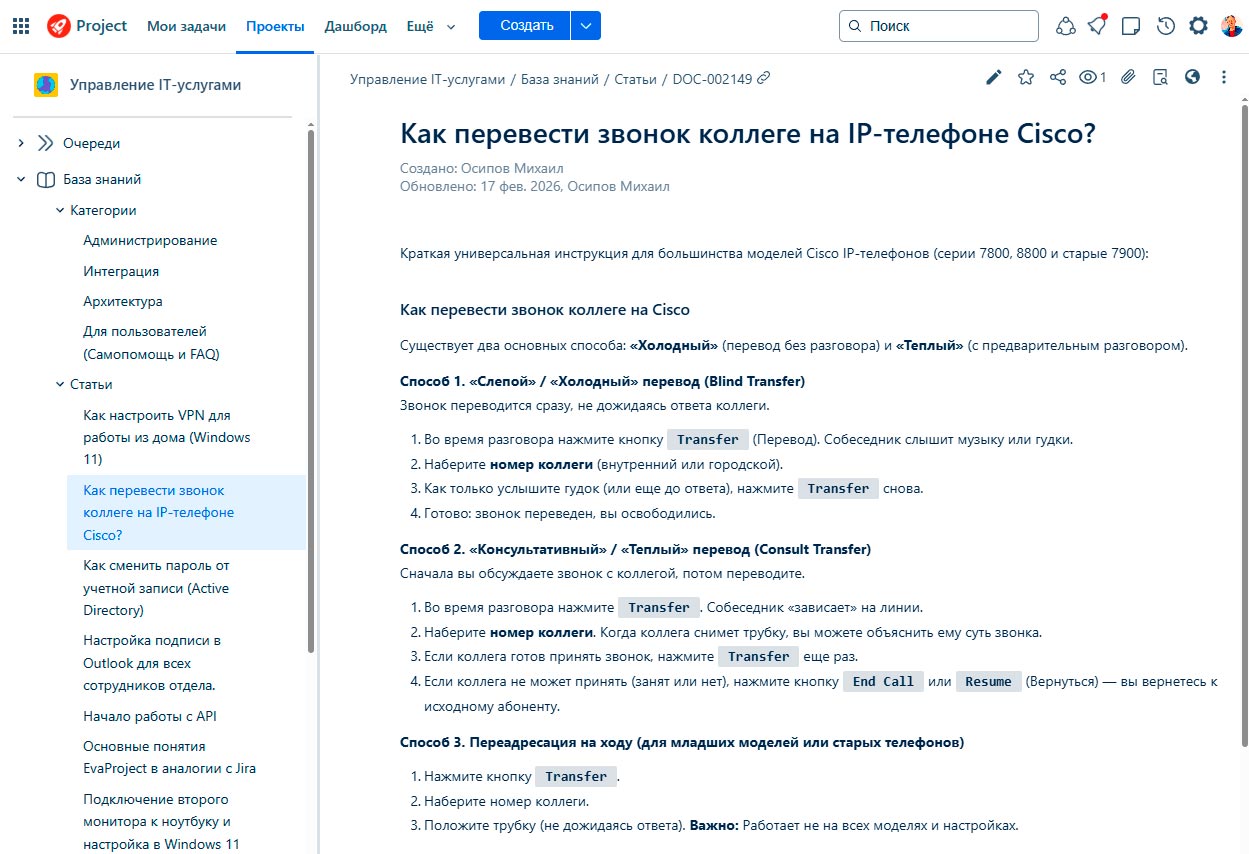Image resolution: width=1249 pixels, height=854 pixels.
Task: Switch to the Дашборд tab
Action: [355, 26]
